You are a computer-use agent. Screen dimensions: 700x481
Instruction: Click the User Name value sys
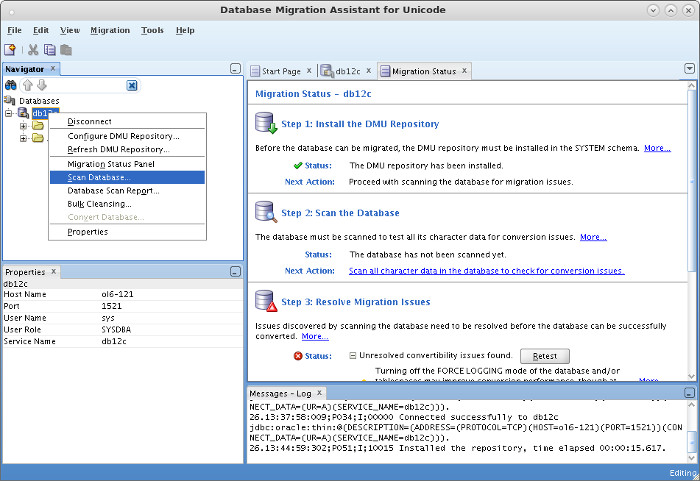tap(108, 318)
